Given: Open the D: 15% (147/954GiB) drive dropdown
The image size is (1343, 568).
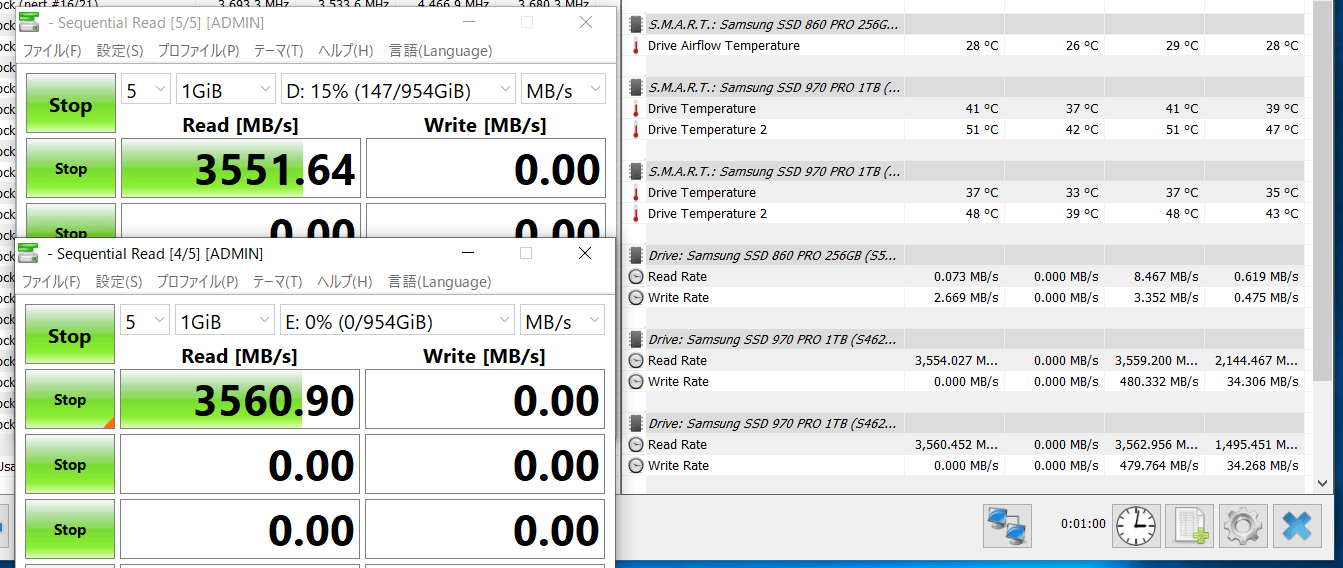Looking at the screenshot, I should pos(398,90).
